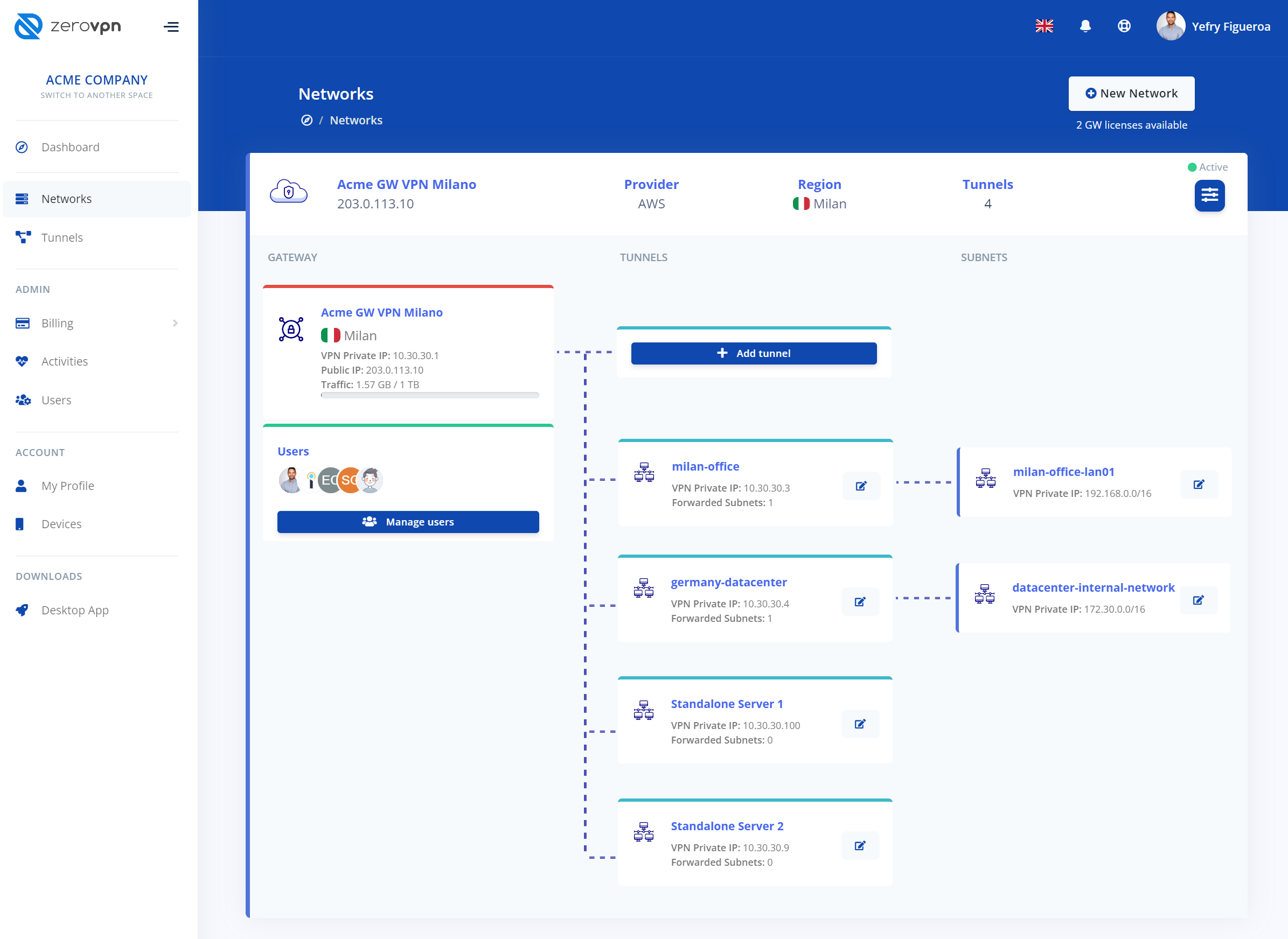Open the notifications bell
This screenshot has height=939, width=1288.
(1085, 26)
